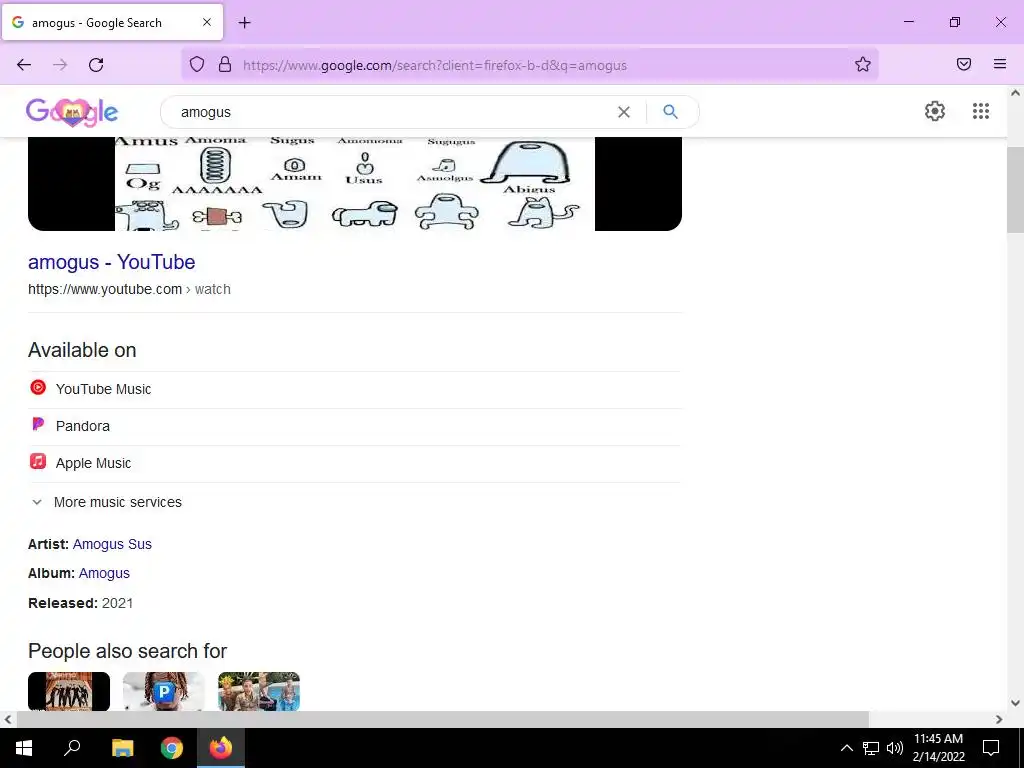The image size is (1024, 768).
Task: Click the Pandora P icon
Action: [38, 424]
